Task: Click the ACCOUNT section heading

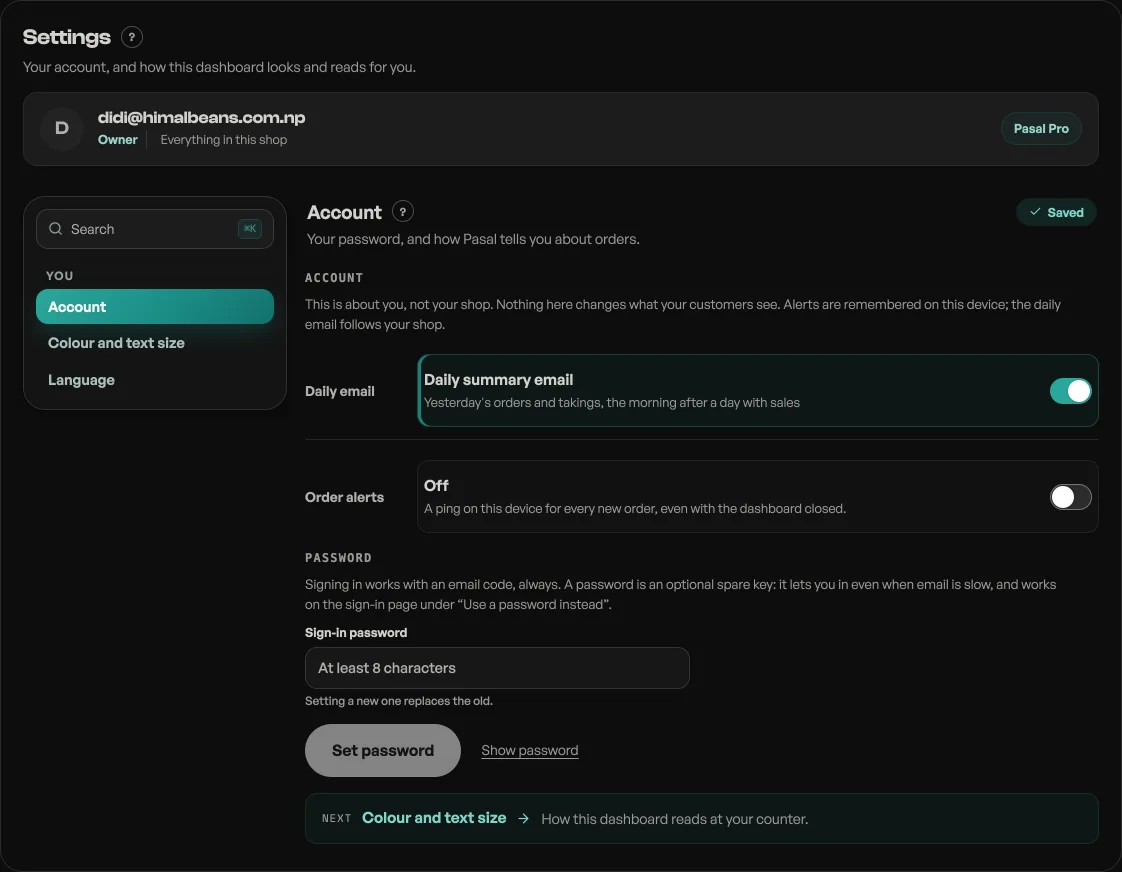Action: [x=334, y=278]
